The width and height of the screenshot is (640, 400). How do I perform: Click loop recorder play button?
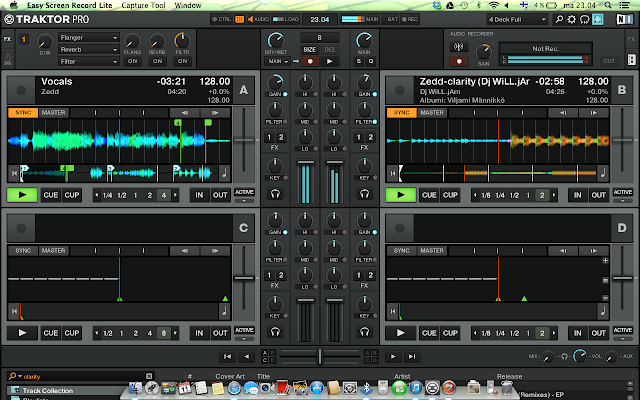click(x=330, y=61)
